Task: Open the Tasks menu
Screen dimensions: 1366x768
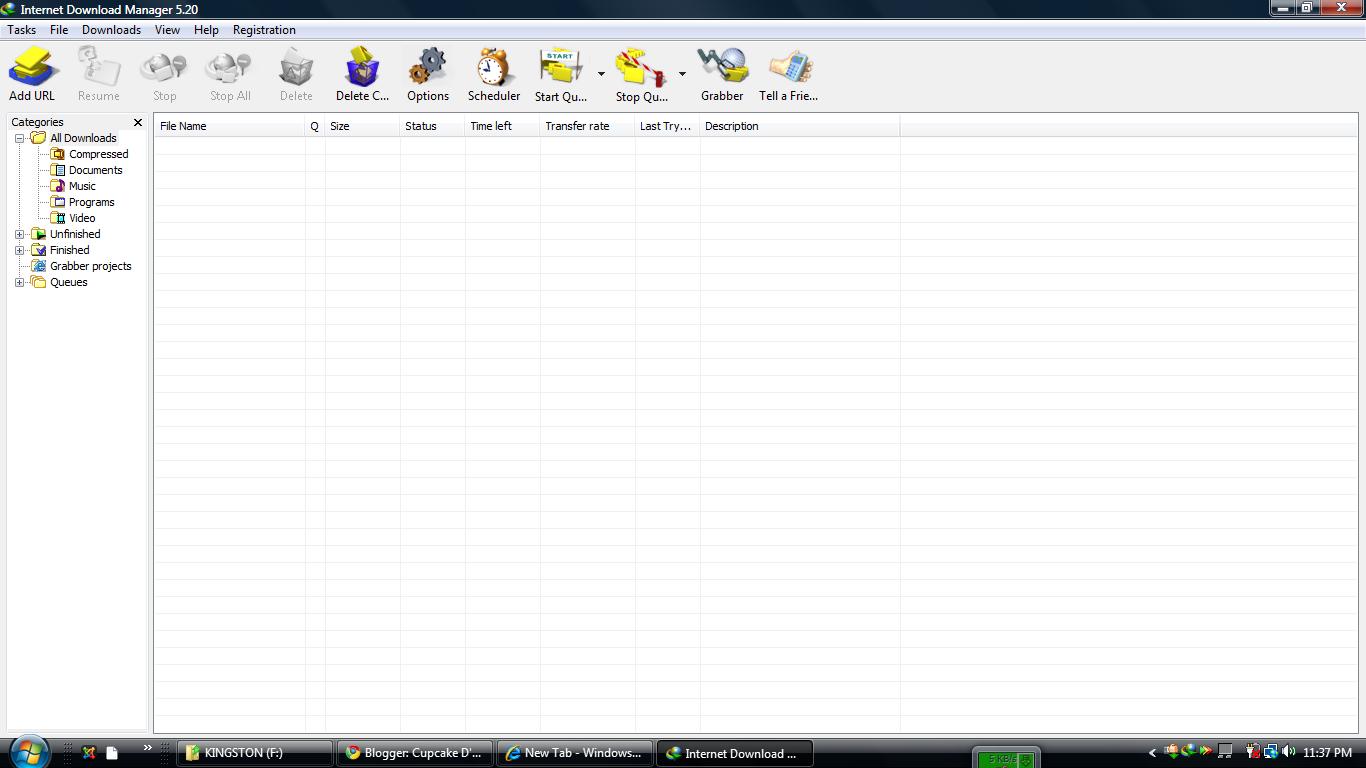Action: coord(22,30)
